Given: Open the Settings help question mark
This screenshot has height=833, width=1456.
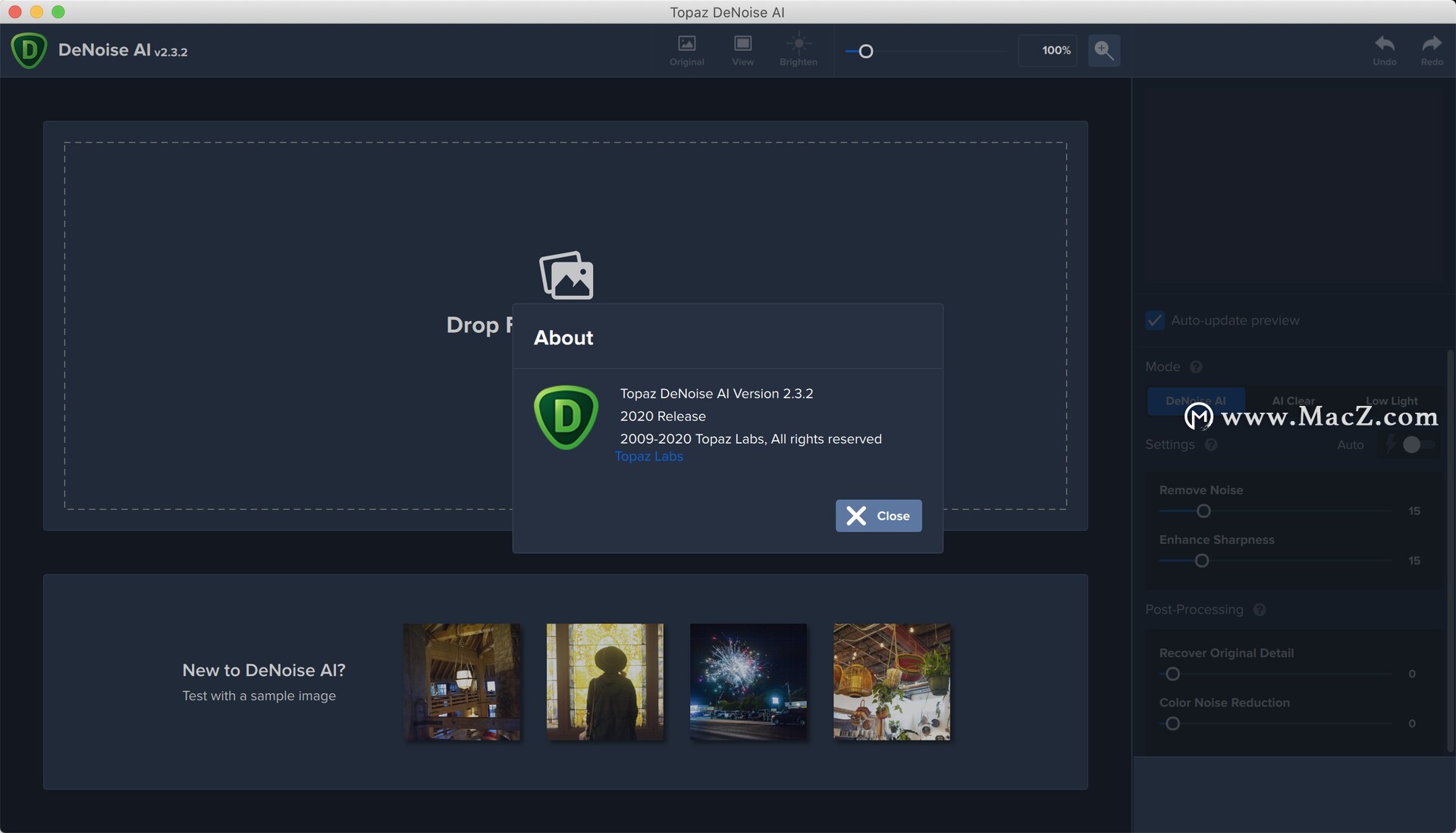Looking at the screenshot, I should pyautogui.click(x=1211, y=445).
